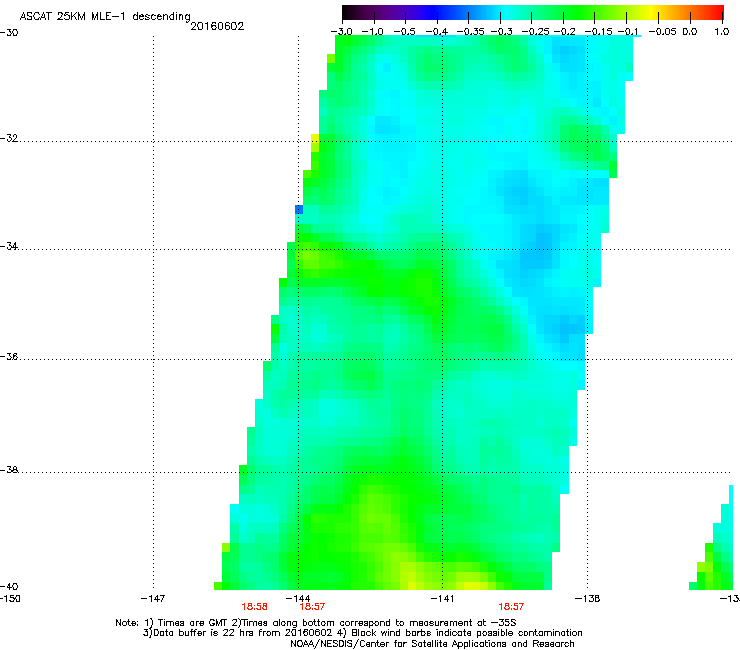The width and height of the screenshot is (740, 650).
Task: Click the date label 20160602
Action: click(217, 26)
